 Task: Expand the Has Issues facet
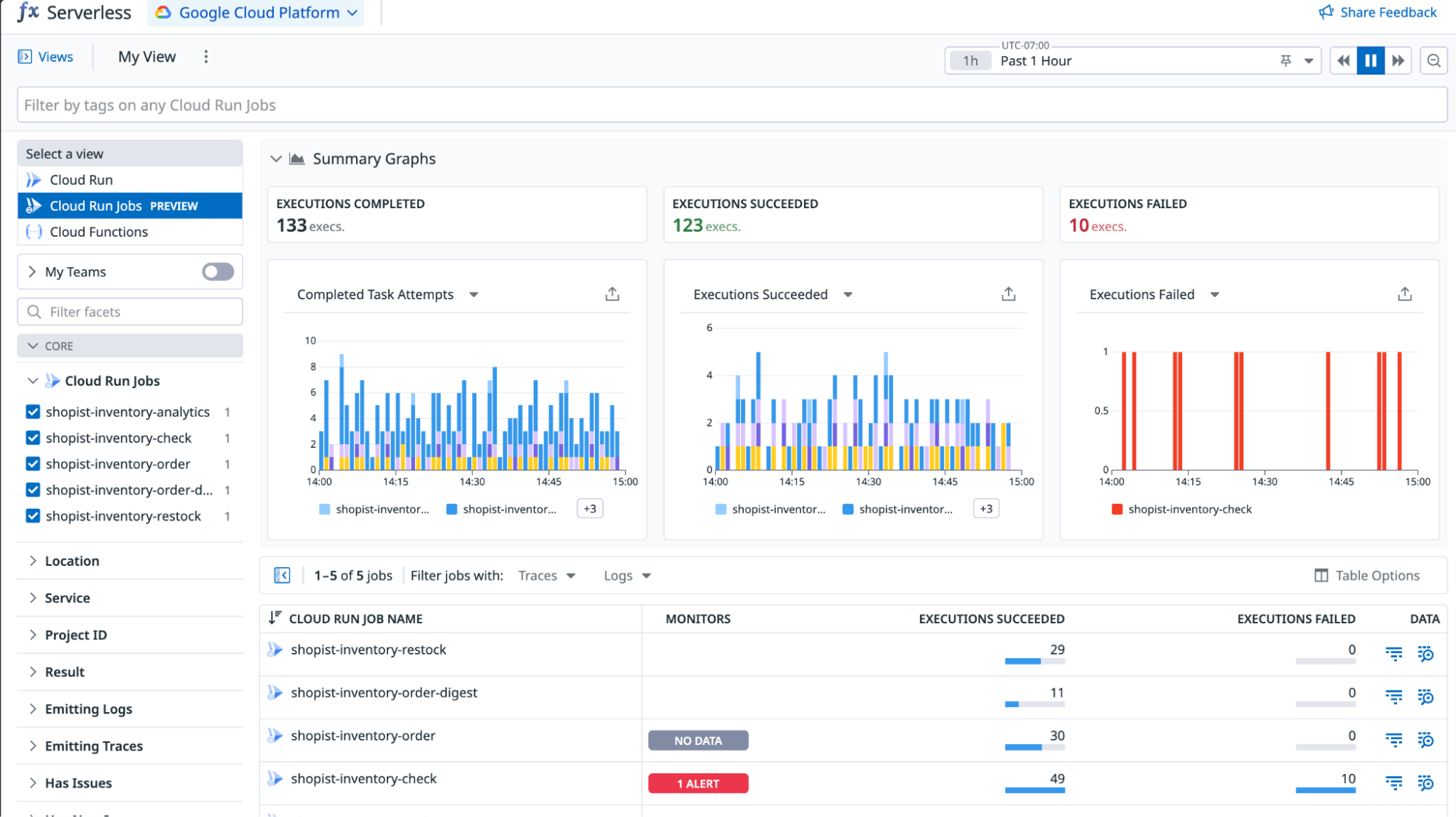pyautogui.click(x=33, y=783)
